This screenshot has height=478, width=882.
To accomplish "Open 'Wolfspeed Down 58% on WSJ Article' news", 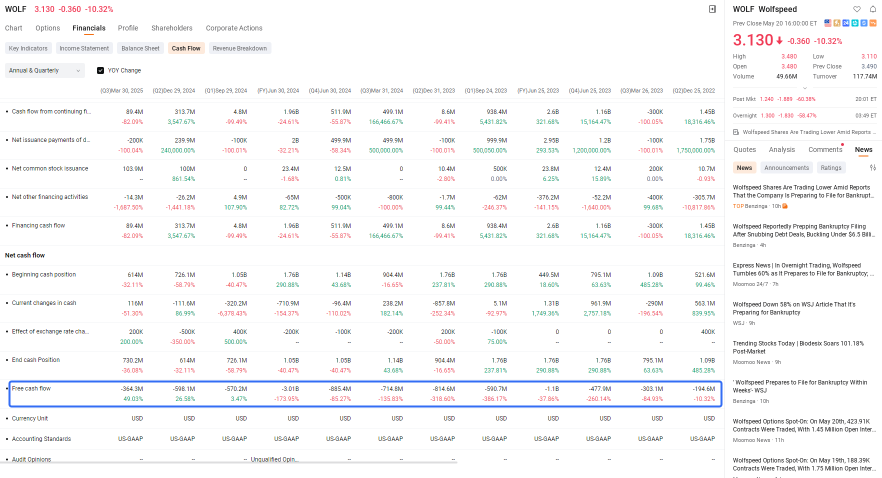I will point(794,308).
